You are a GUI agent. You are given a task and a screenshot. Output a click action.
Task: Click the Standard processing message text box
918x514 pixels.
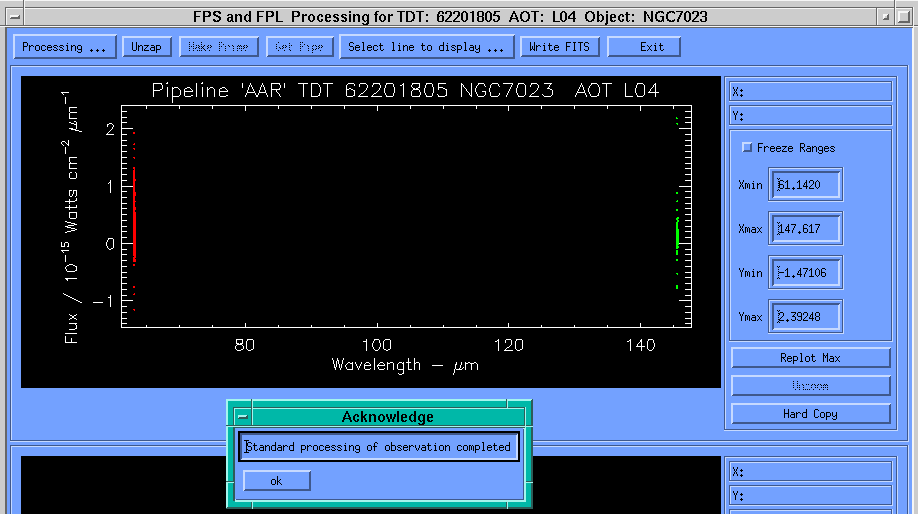click(379, 447)
